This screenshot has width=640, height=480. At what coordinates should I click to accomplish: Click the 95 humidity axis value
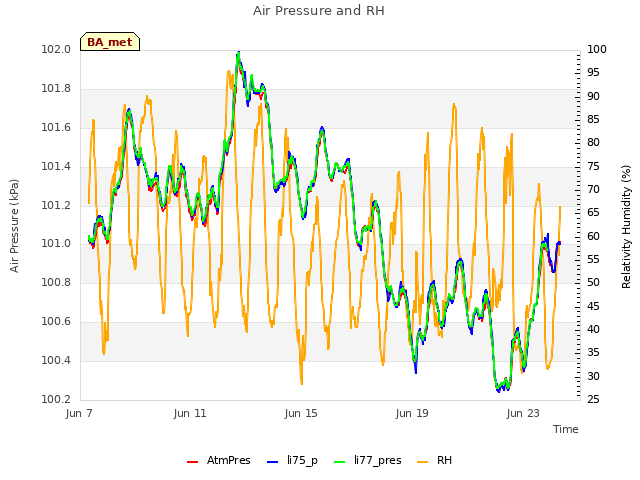[593, 73]
